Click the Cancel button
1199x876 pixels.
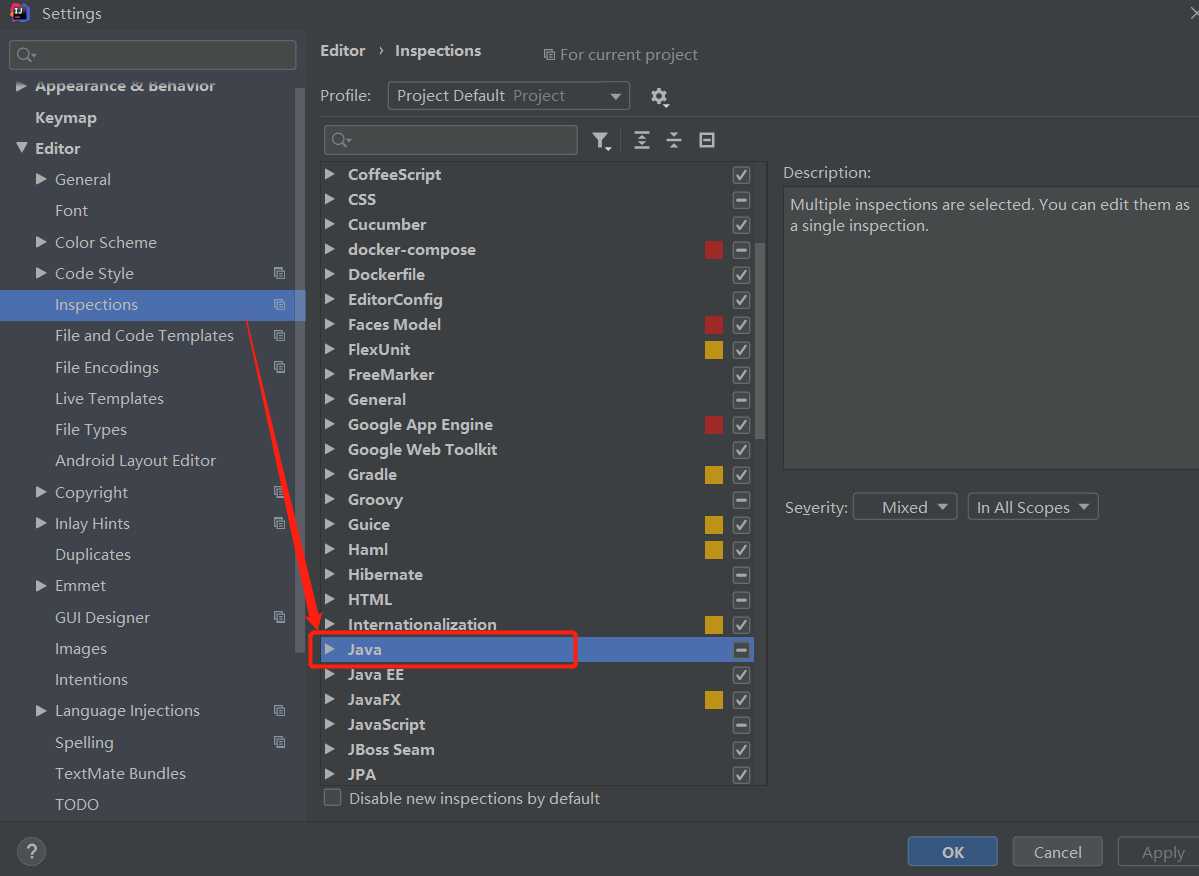click(x=1057, y=852)
